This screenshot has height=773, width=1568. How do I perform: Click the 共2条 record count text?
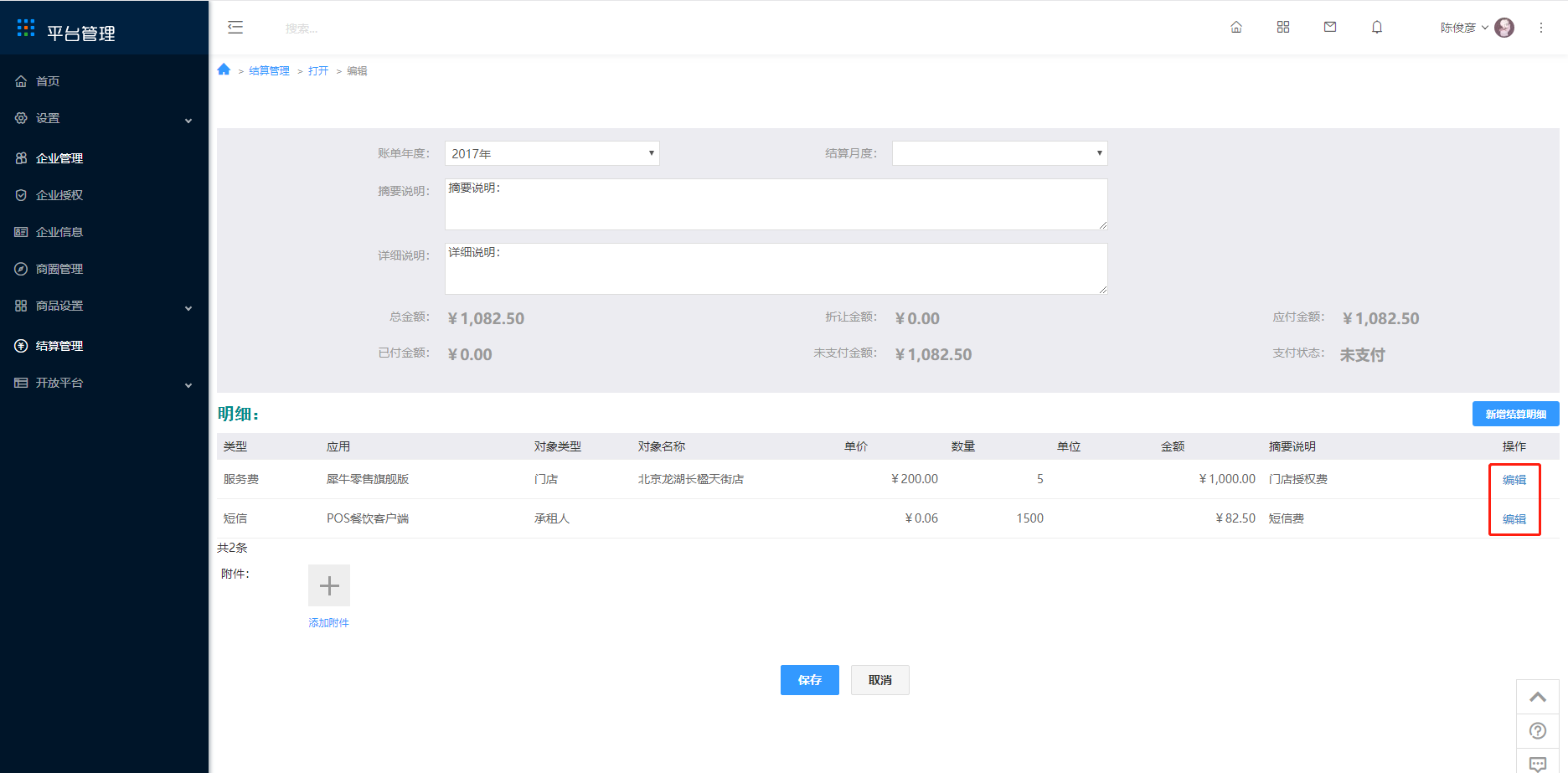coord(232,548)
